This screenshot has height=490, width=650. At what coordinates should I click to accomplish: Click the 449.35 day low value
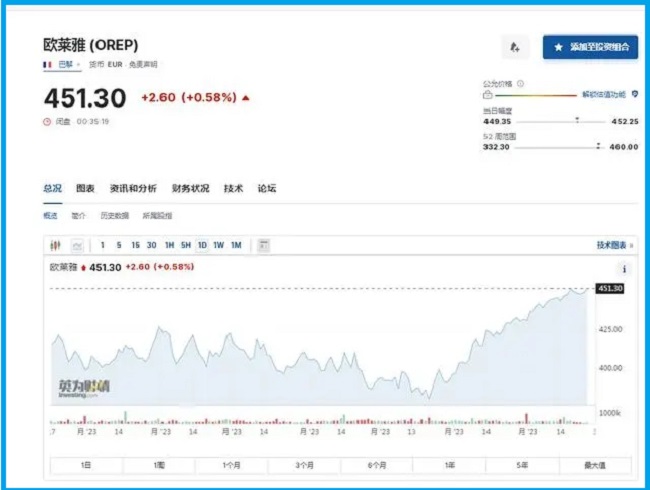click(x=497, y=121)
